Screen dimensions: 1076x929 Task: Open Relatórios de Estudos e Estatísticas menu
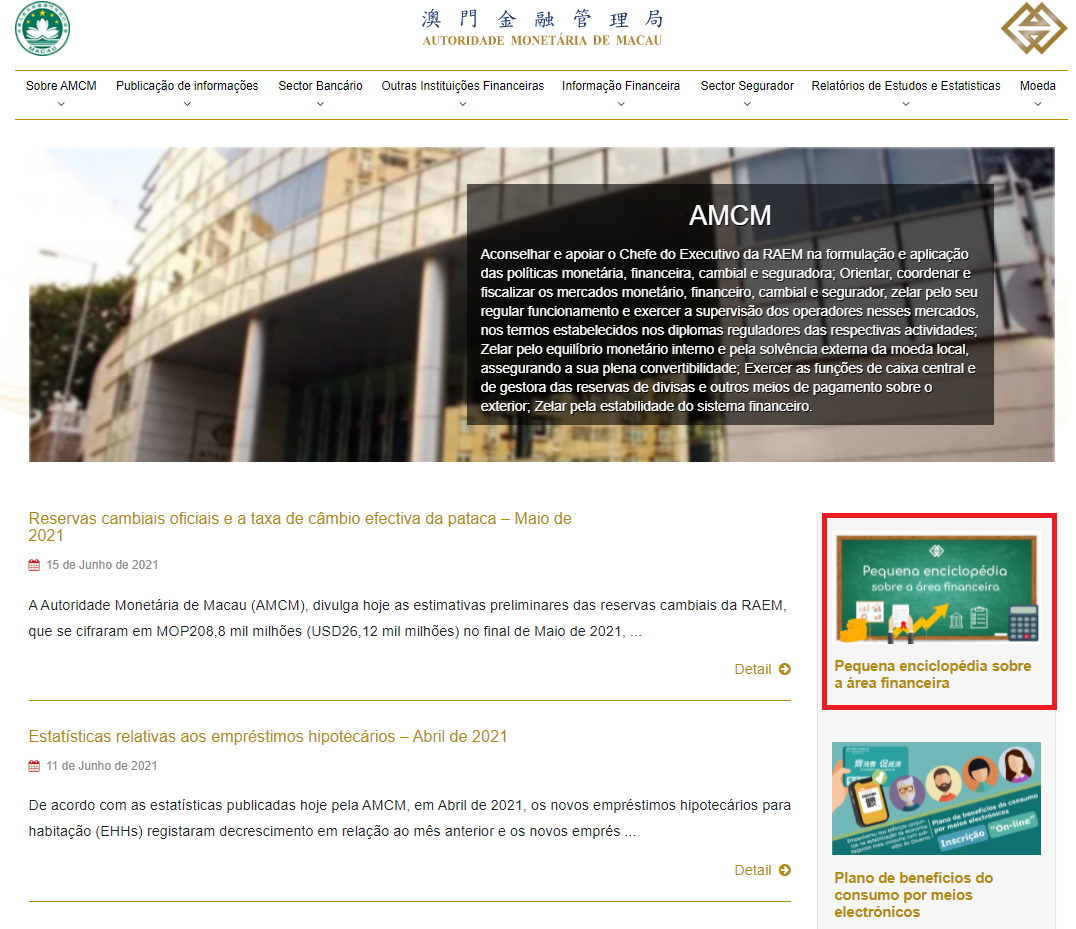tap(905, 86)
